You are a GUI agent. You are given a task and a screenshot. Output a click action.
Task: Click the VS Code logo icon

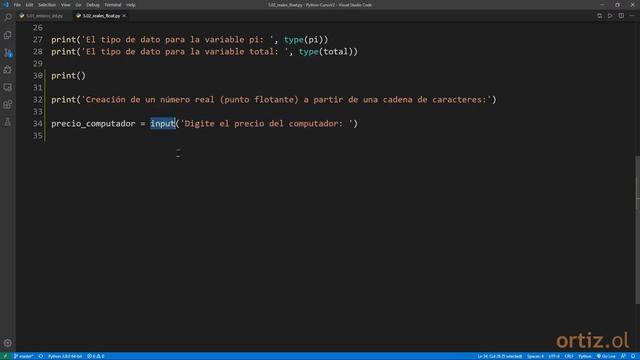click(6, 4)
